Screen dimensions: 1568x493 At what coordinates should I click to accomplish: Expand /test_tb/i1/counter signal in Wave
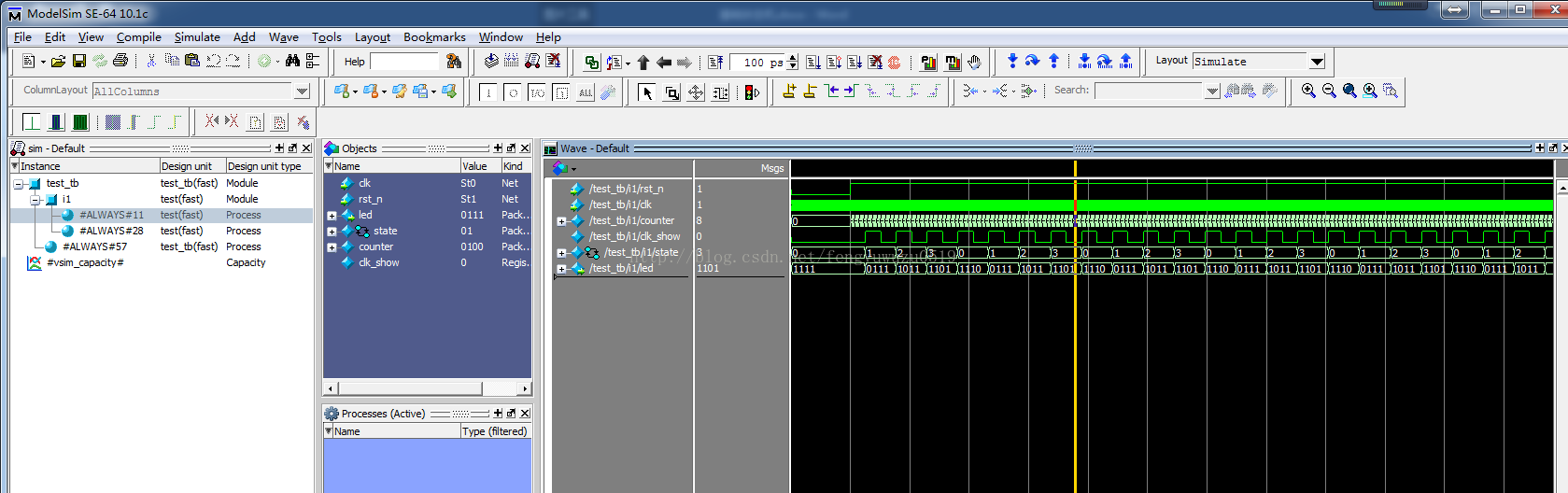click(x=561, y=221)
